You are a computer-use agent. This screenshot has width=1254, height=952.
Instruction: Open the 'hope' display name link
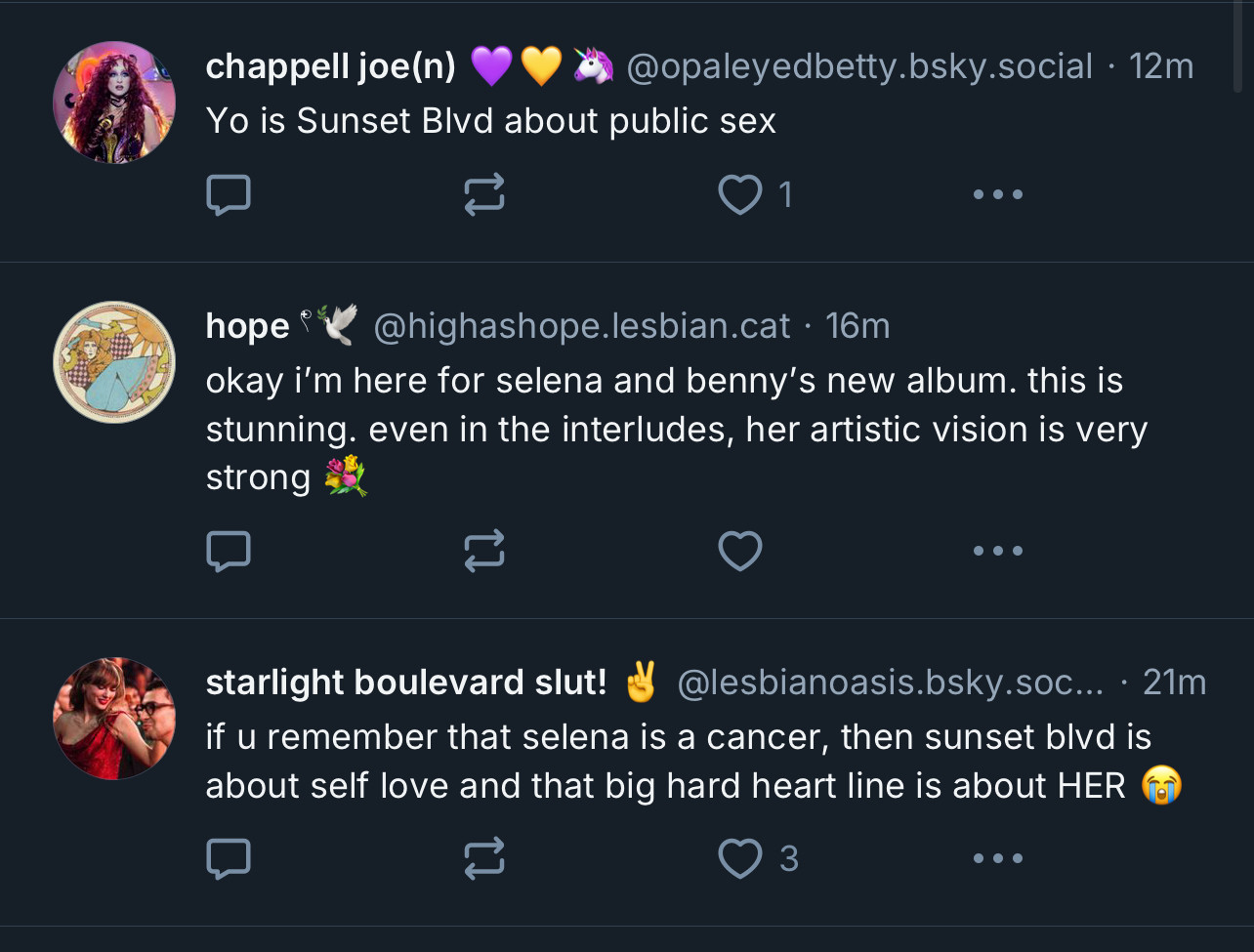(248, 326)
